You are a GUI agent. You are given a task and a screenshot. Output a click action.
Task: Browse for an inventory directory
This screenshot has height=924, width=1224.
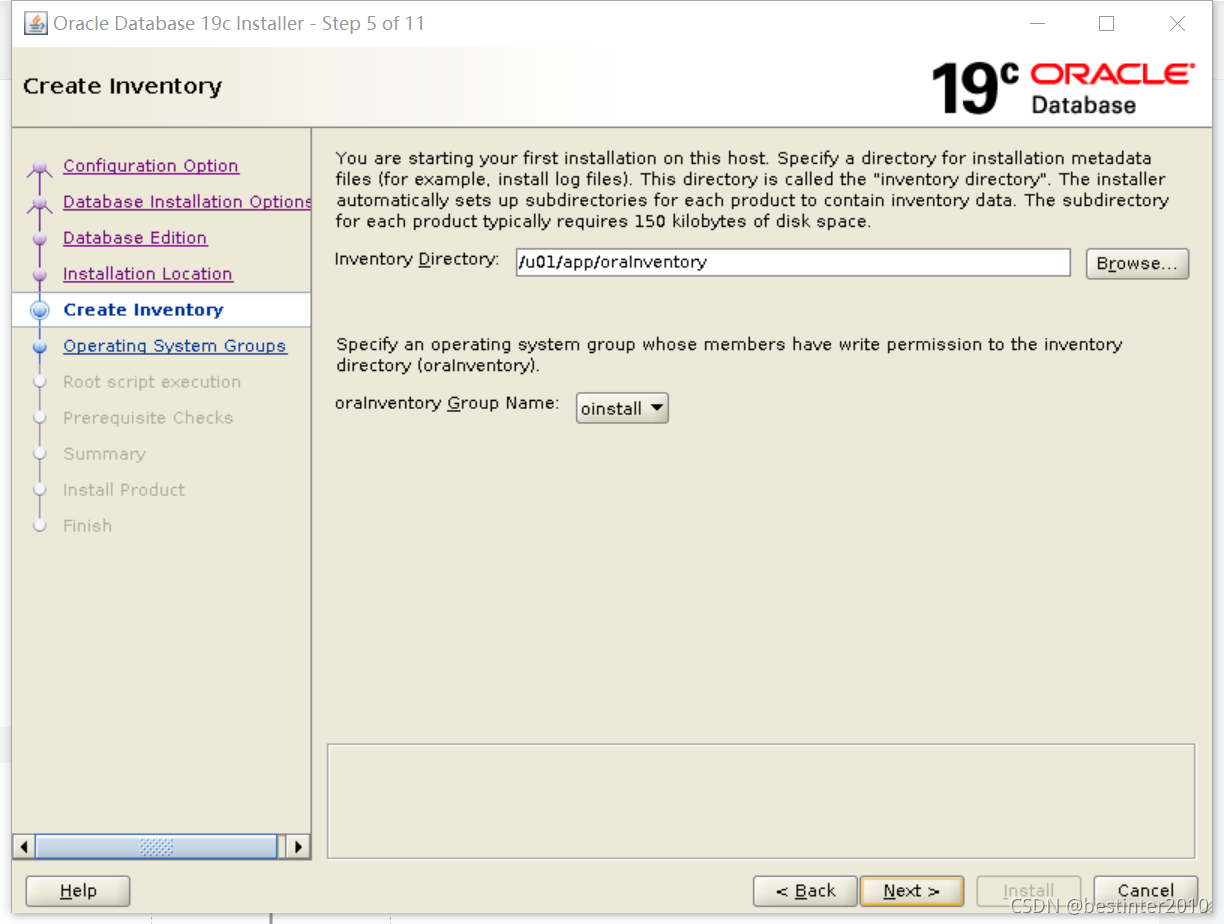pyautogui.click(x=1137, y=263)
